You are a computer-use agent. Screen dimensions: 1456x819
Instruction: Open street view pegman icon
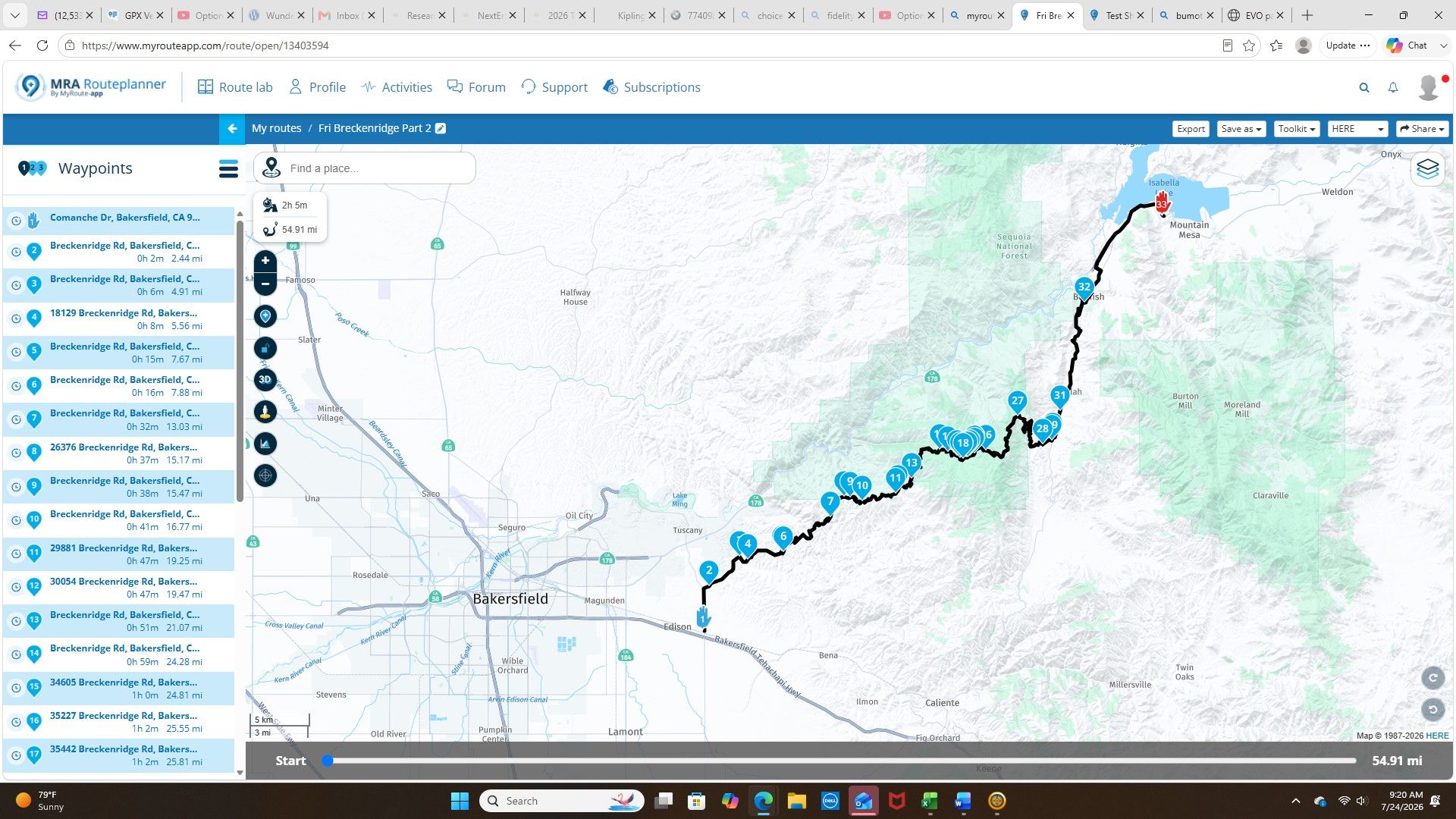265,412
